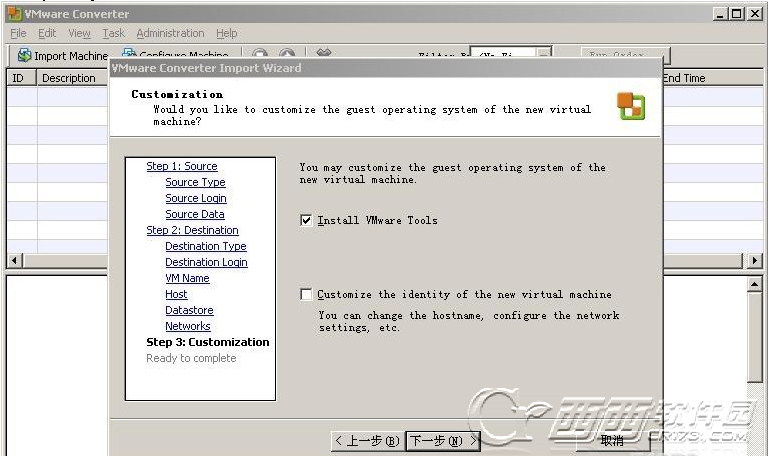Image resolution: width=768 pixels, height=456 pixels.
Task: Click the End Time column header
Action: coord(711,78)
